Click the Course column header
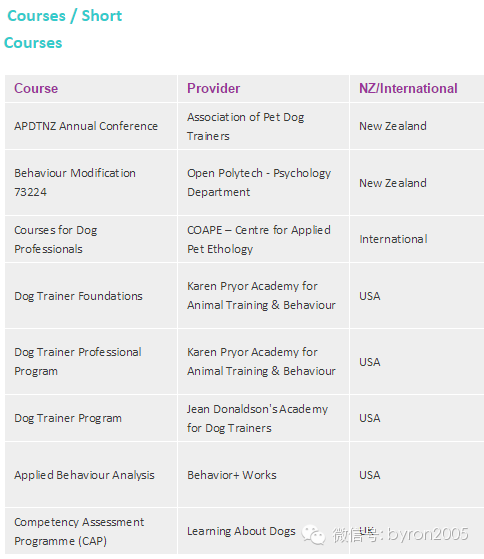This screenshot has height=559, width=484. tap(36, 88)
